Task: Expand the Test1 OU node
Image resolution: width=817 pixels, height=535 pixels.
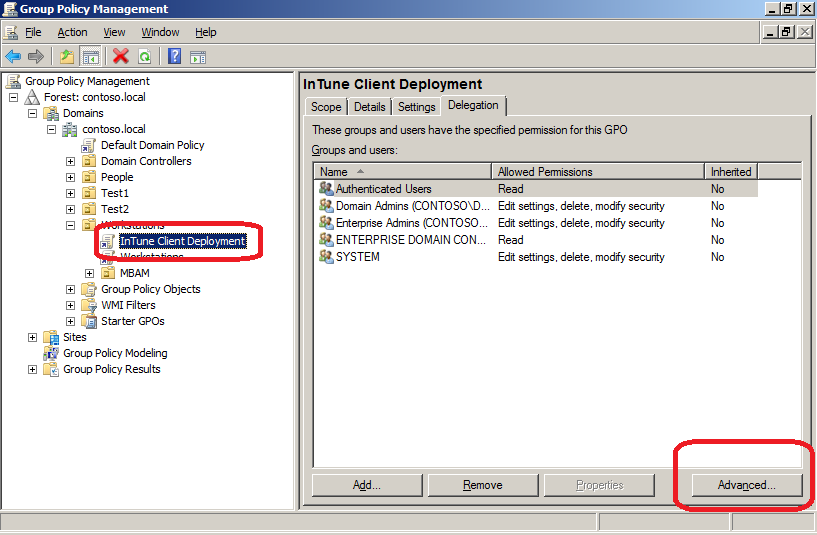Action: coord(70,193)
